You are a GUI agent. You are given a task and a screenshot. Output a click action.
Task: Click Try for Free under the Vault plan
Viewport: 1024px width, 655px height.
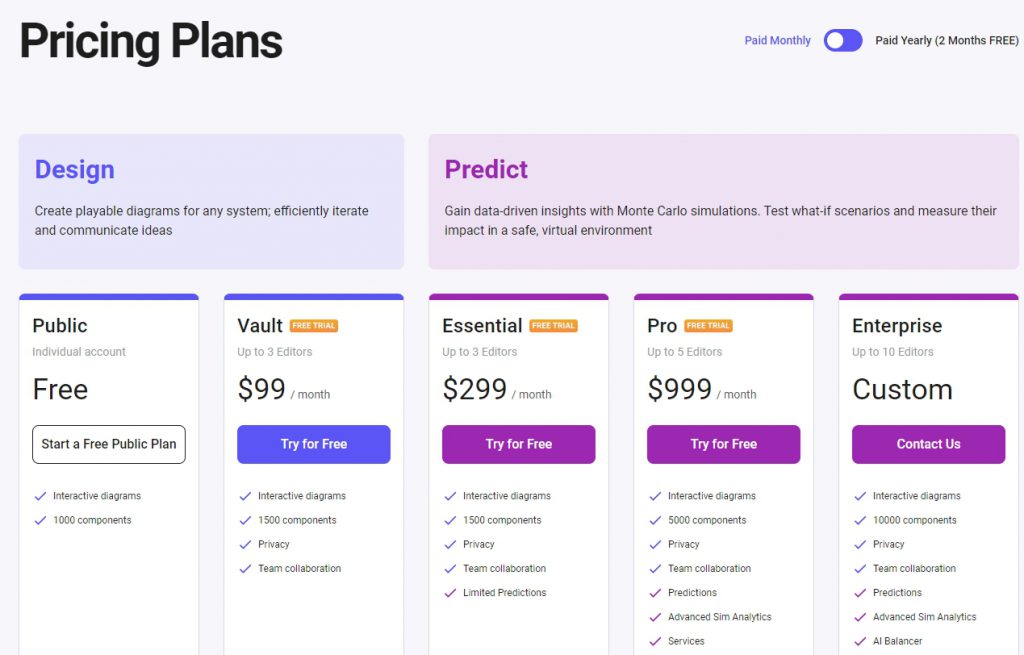coord(313,444)
